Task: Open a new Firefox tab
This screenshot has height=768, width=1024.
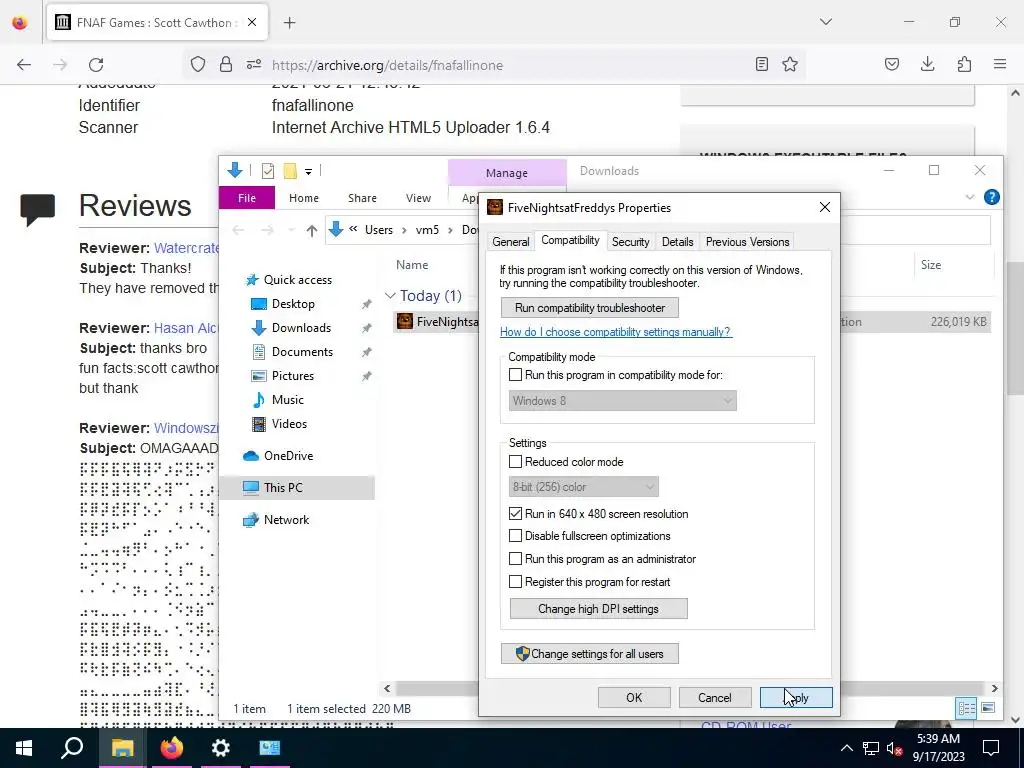Action: point(290,23)
